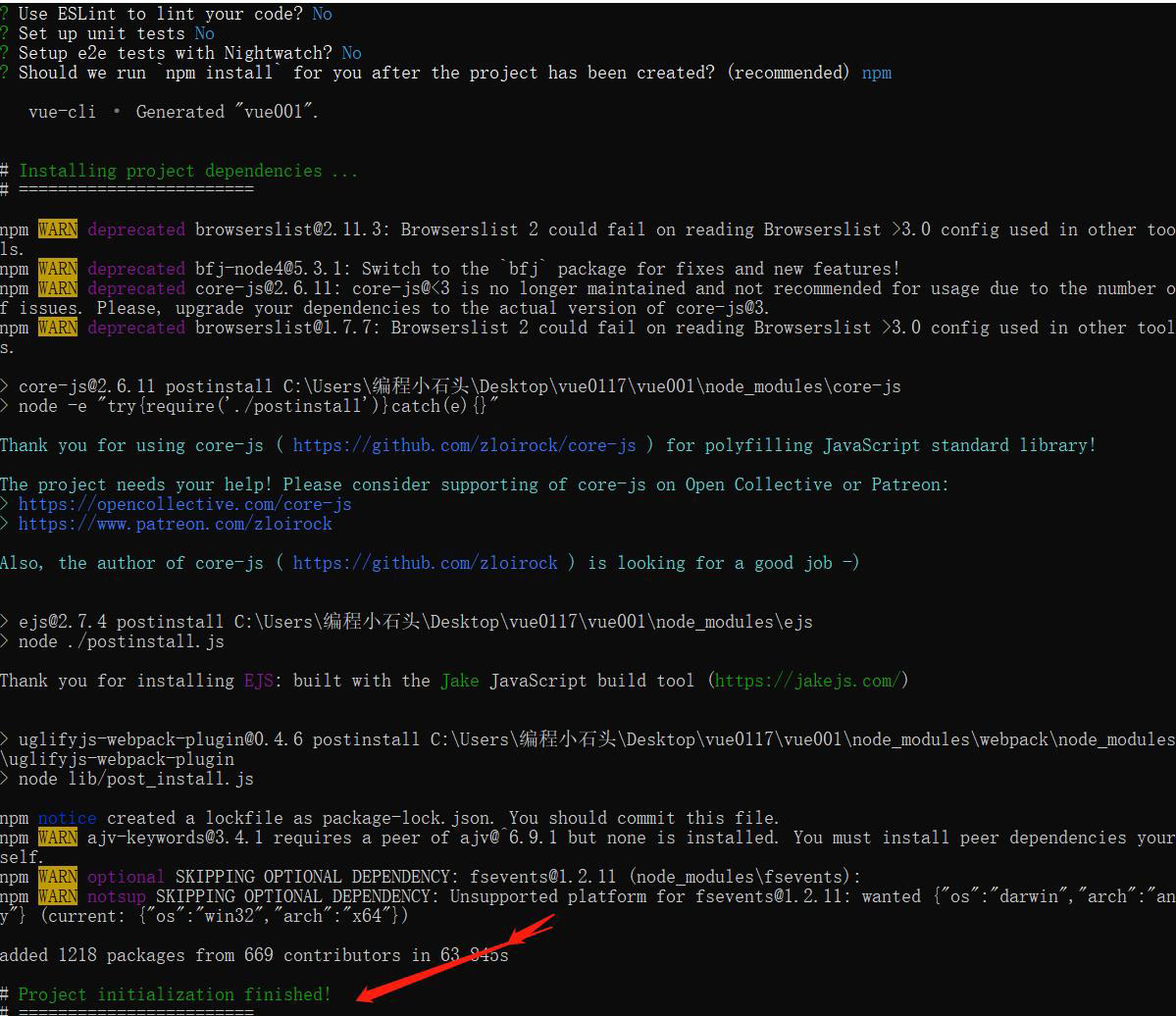The width and height of the screenshot is (1176, 1016).
Task: Click the blue 'notice' word
Action: [68, 817]
